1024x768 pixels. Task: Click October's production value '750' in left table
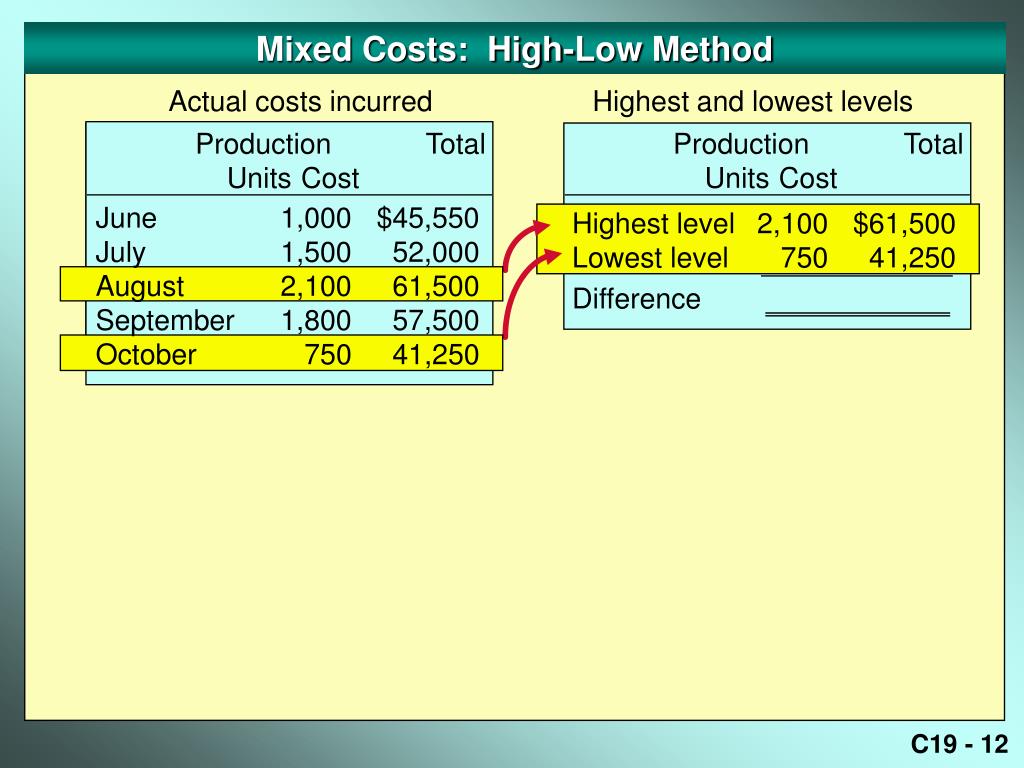tap(328, 355)
